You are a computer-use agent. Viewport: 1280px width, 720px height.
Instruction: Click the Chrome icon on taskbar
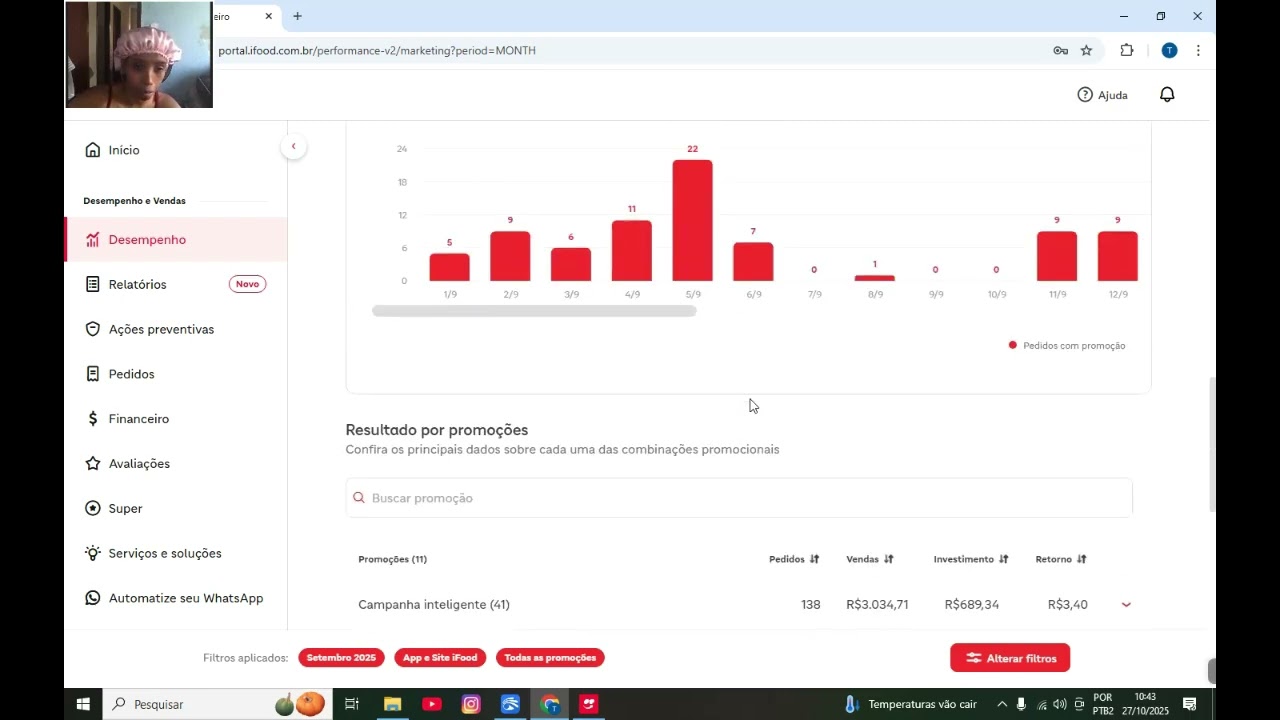tap(550, 704)
